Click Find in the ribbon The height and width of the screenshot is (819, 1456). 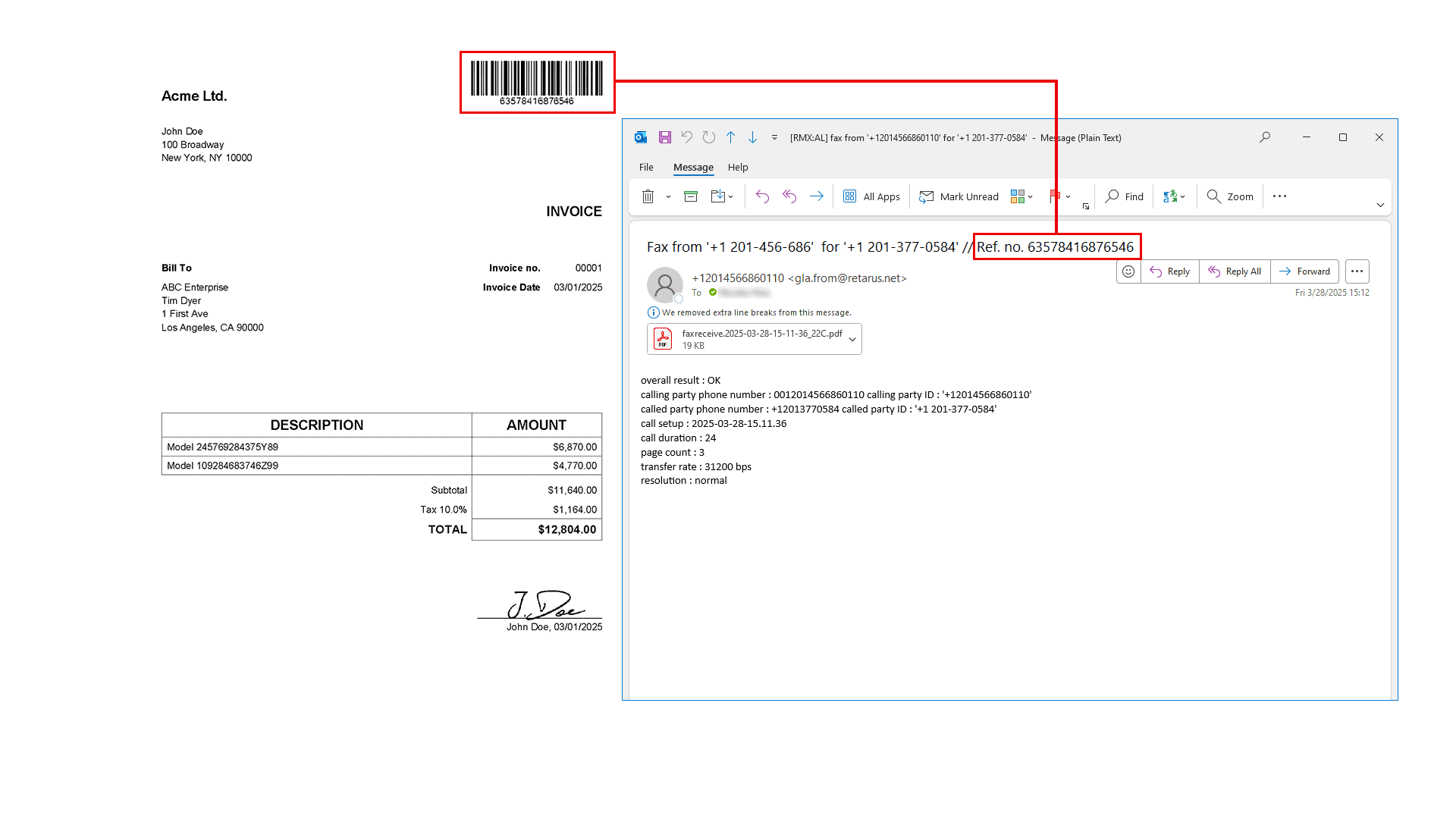tap(1124, 196)
